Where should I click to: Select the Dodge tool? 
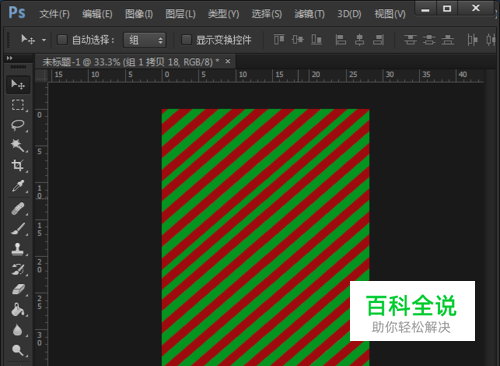(18, 350)
